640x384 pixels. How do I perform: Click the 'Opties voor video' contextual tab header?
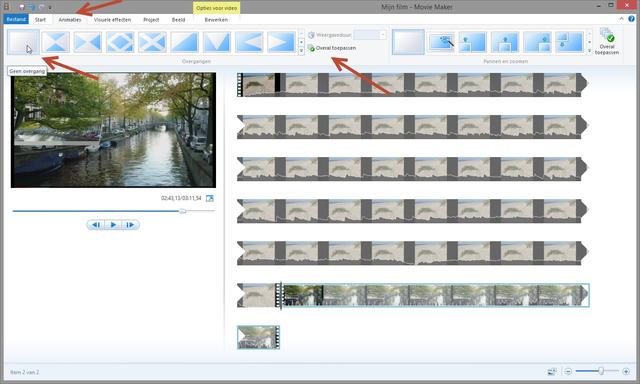click(x=216, y=8)
